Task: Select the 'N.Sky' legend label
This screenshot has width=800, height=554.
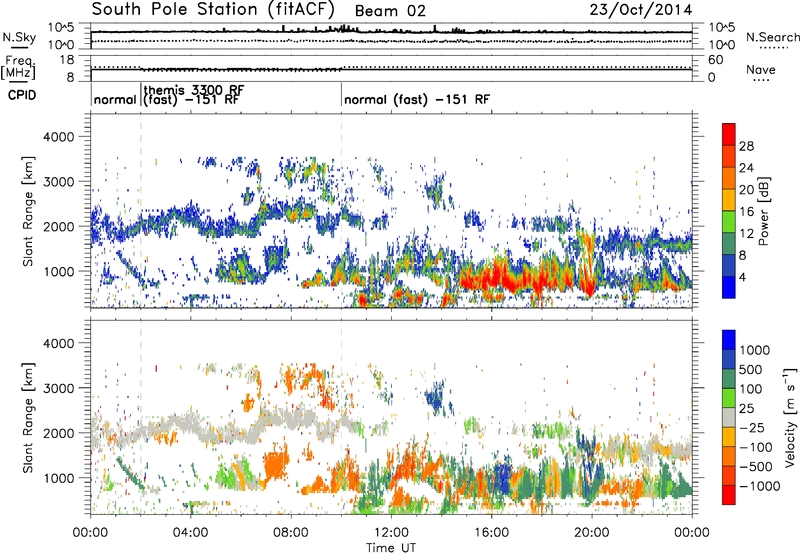Action: 19,37
